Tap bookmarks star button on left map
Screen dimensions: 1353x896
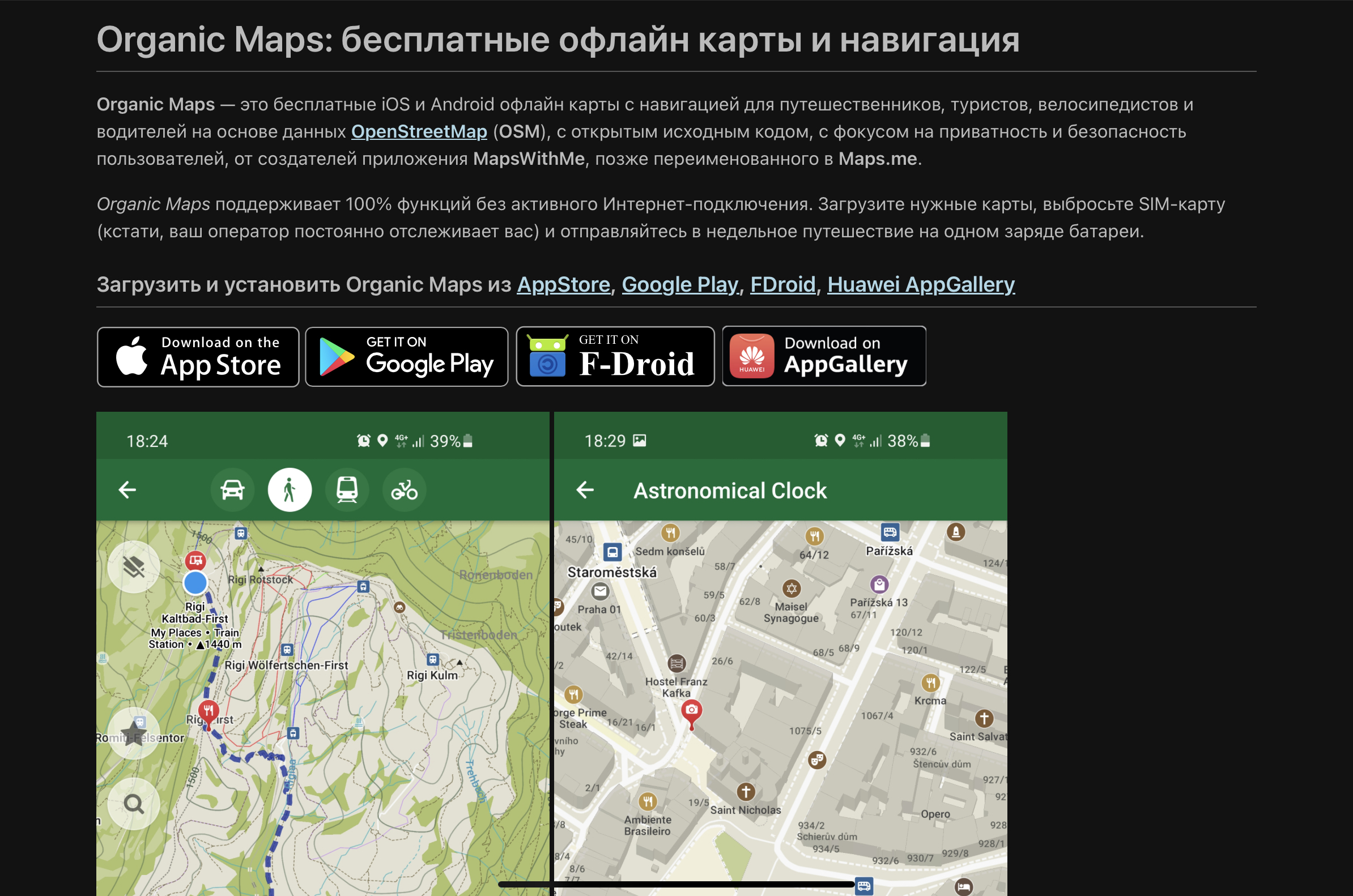click(x=134, y=733)
